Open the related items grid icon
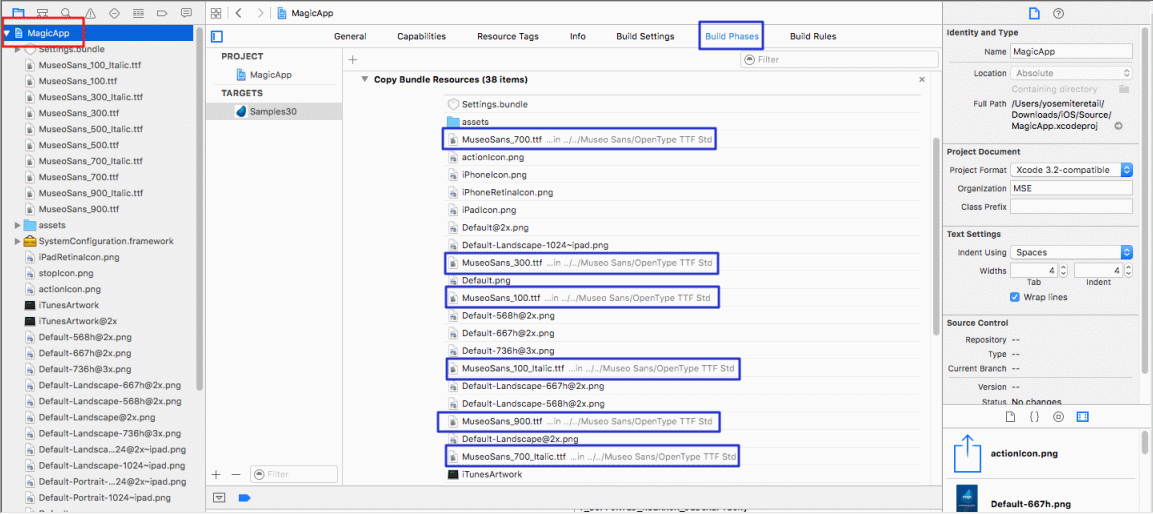 point(216,13)
